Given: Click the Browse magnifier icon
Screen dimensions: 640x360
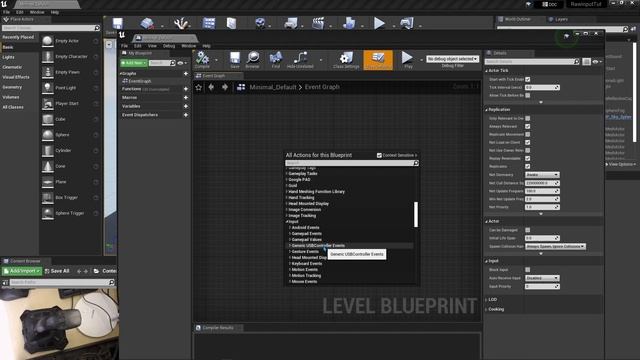Looking at the screenshot, I should [x=253, y=58].
